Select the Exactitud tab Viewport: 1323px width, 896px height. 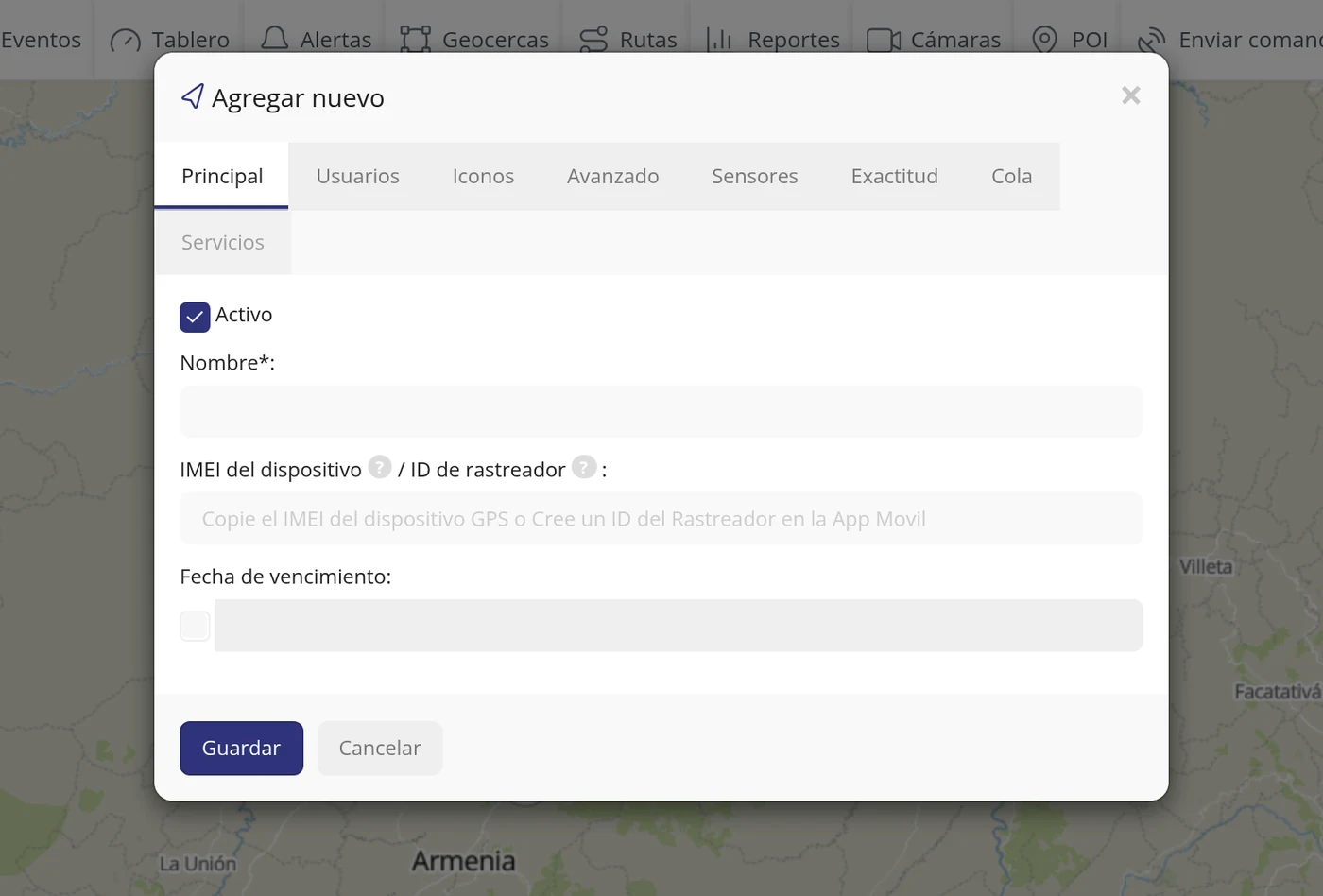tap(895, 176)
